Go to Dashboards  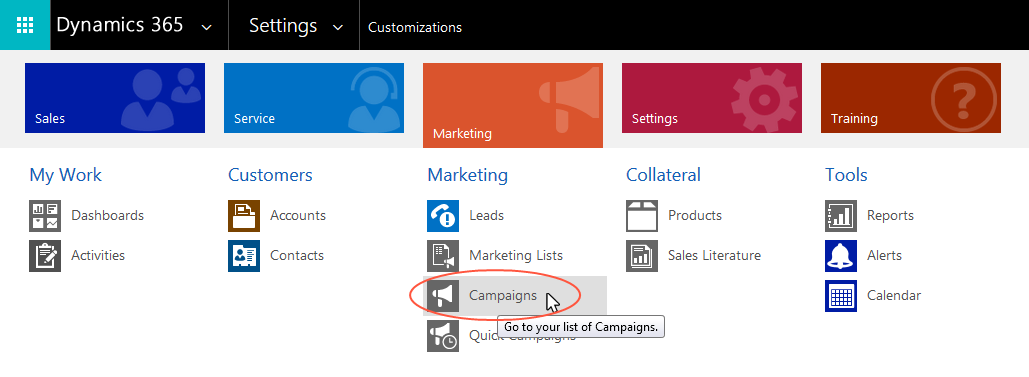click(x=108, y=215)
